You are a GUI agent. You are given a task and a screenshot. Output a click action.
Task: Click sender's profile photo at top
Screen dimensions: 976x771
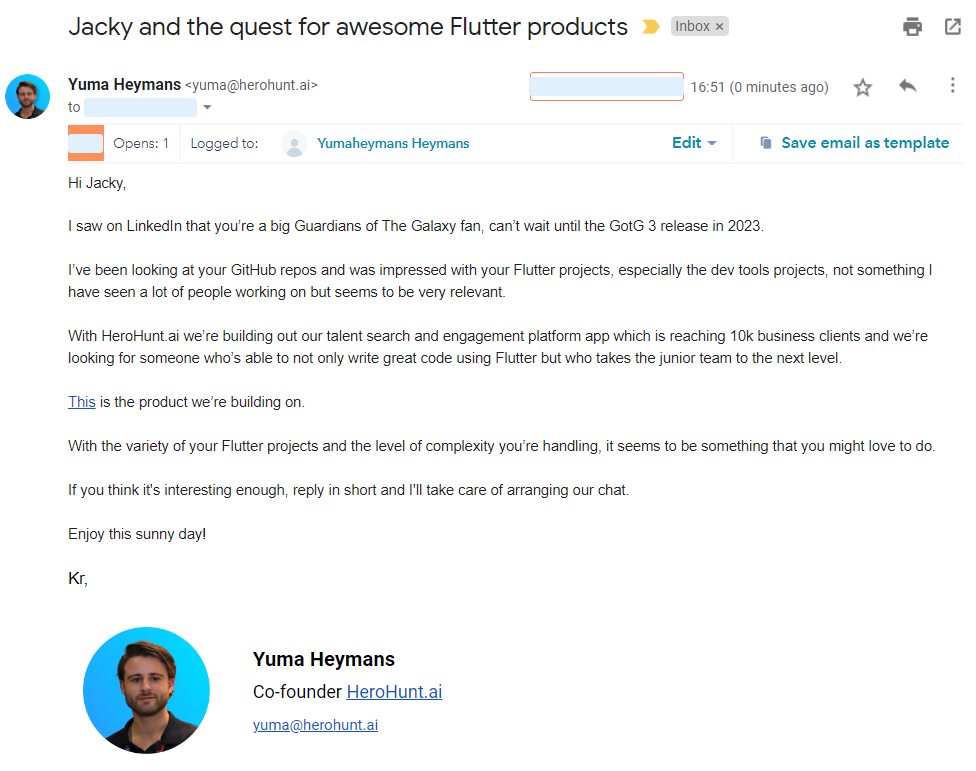coord(27,96)
